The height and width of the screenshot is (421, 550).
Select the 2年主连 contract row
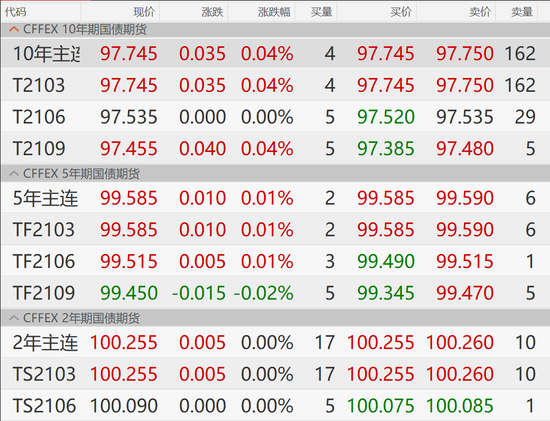tap(275, 342)
